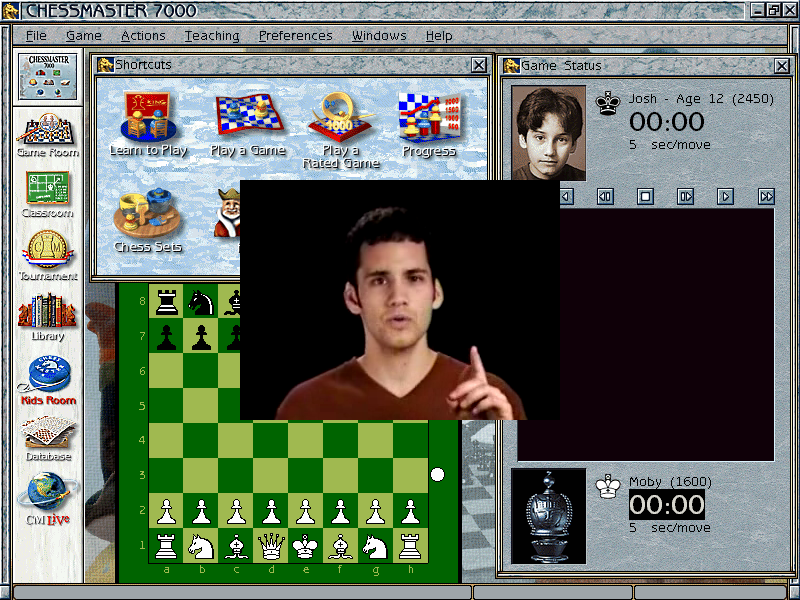
Task: Click Moby's highlighted 00:00 clock
Action: (x=667, y=505)
